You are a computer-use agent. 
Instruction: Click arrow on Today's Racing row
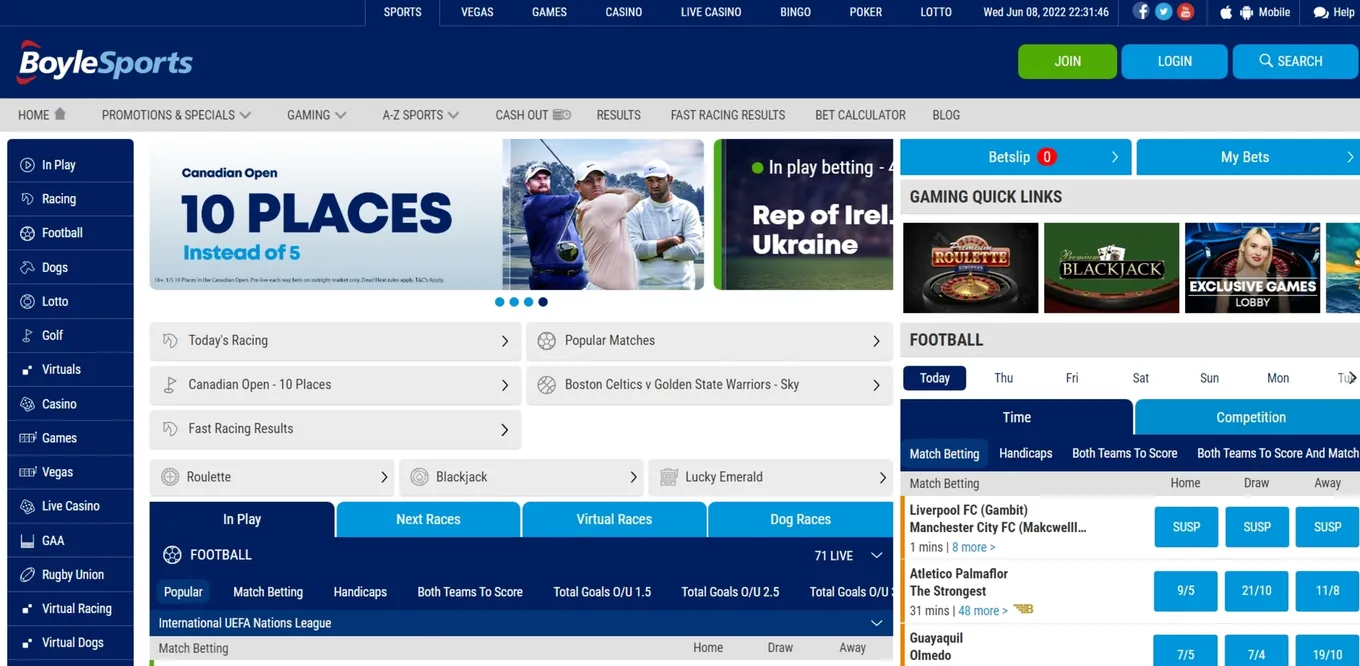point(505,341)
